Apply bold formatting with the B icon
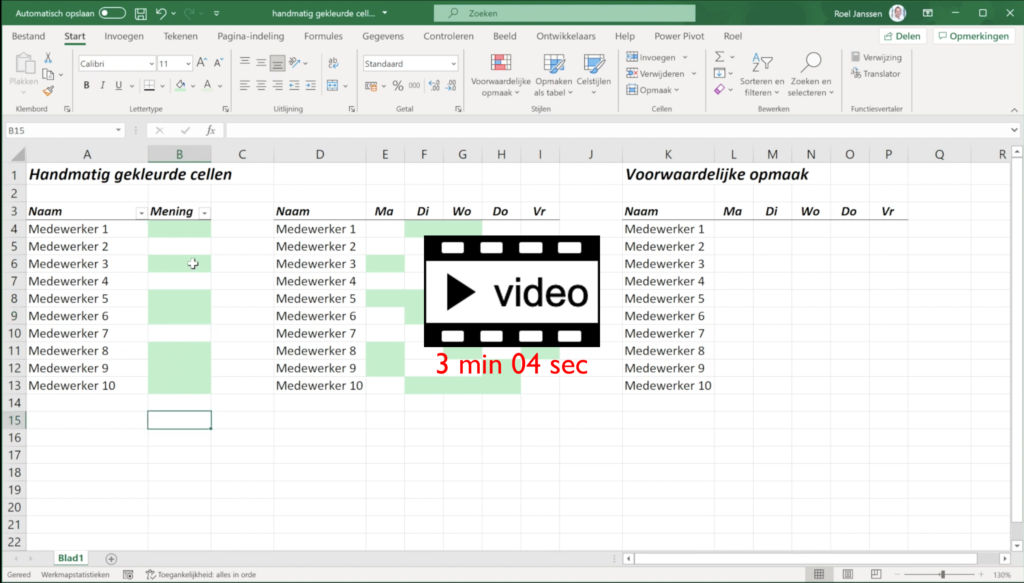The image size is (1024, 583). tap(86, 85)
